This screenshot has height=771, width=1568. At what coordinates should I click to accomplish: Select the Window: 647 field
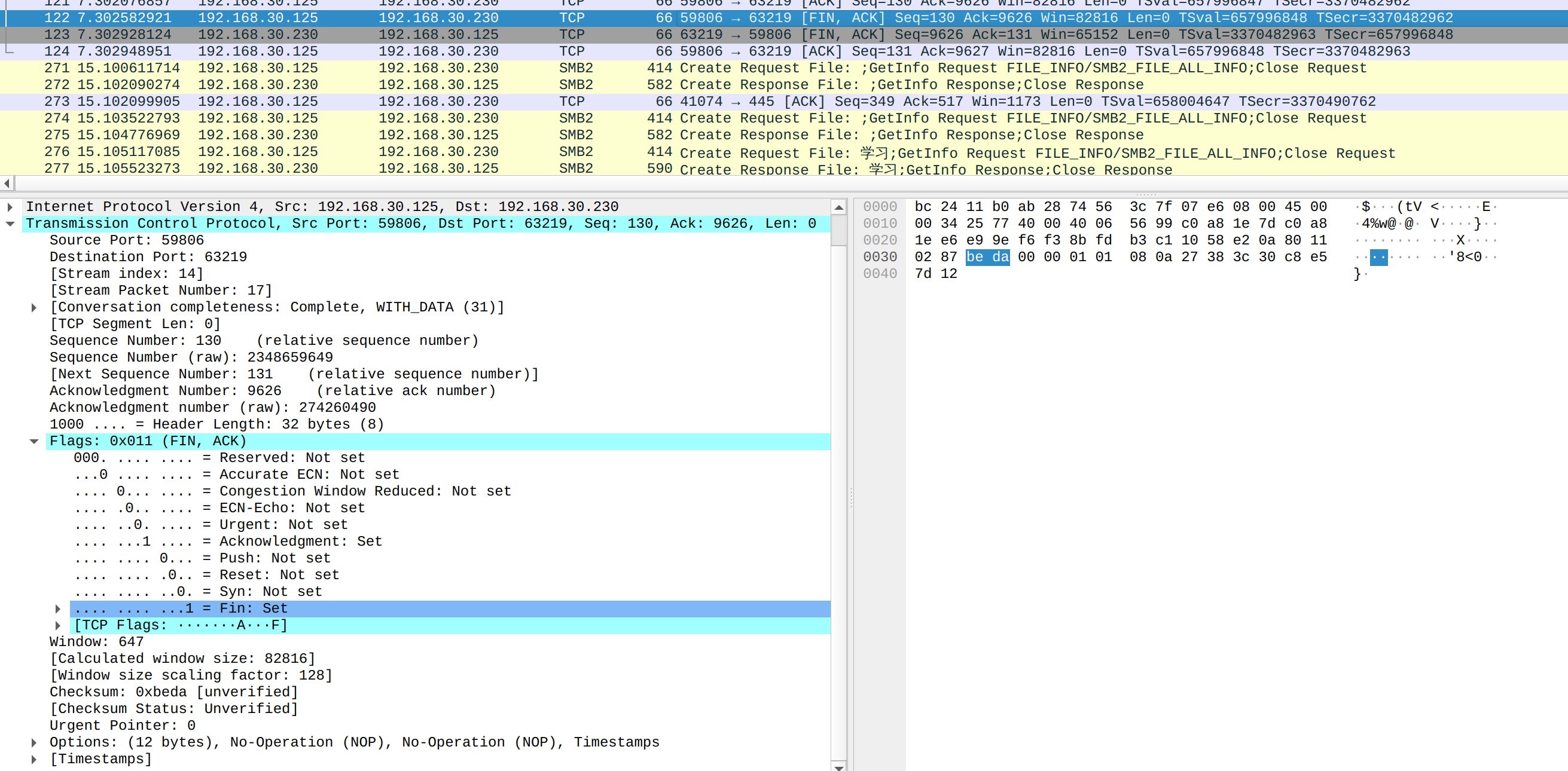pyautogui.click(x=96, y=642)
